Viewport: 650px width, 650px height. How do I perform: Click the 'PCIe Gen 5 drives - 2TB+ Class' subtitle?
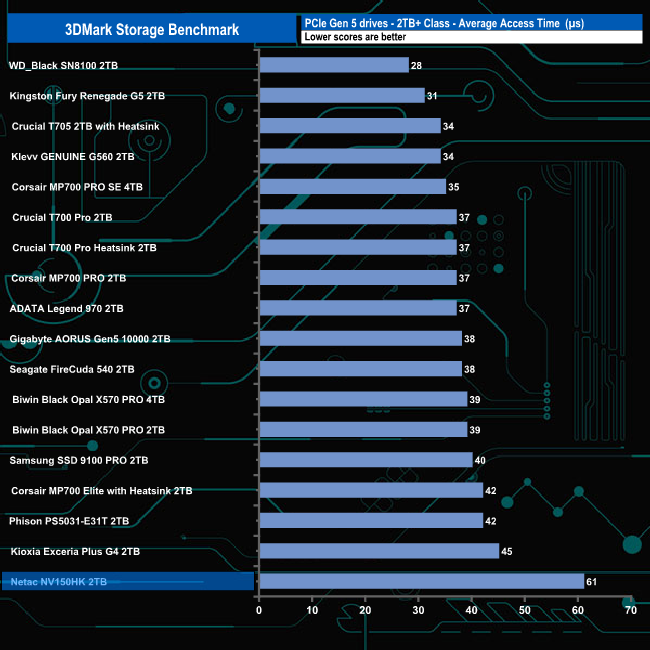coord(377,23)
